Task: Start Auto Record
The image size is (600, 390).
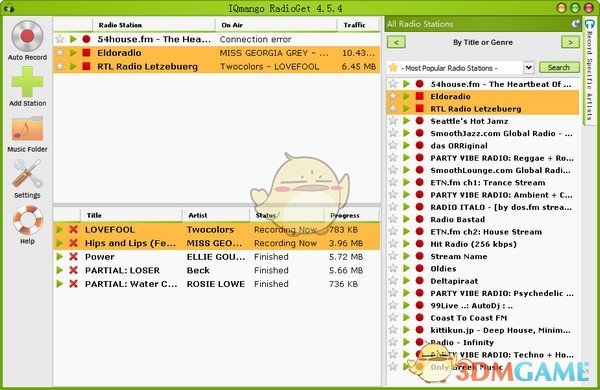Action: click(x=27, y=40)
